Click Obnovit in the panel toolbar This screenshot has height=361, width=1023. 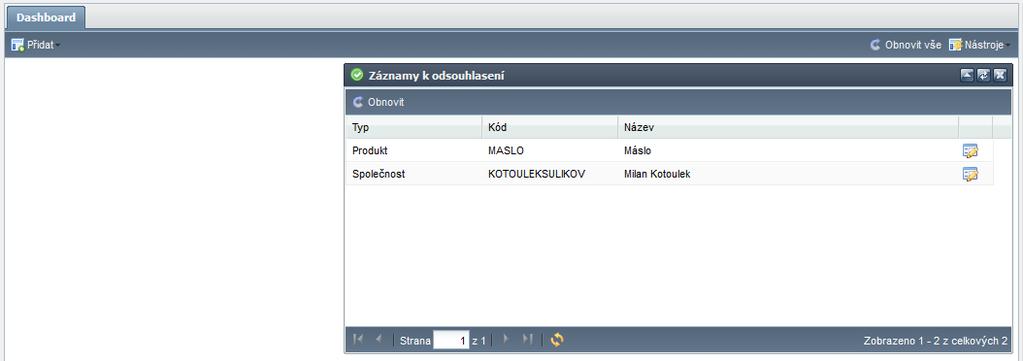click(x=378, y=102)
